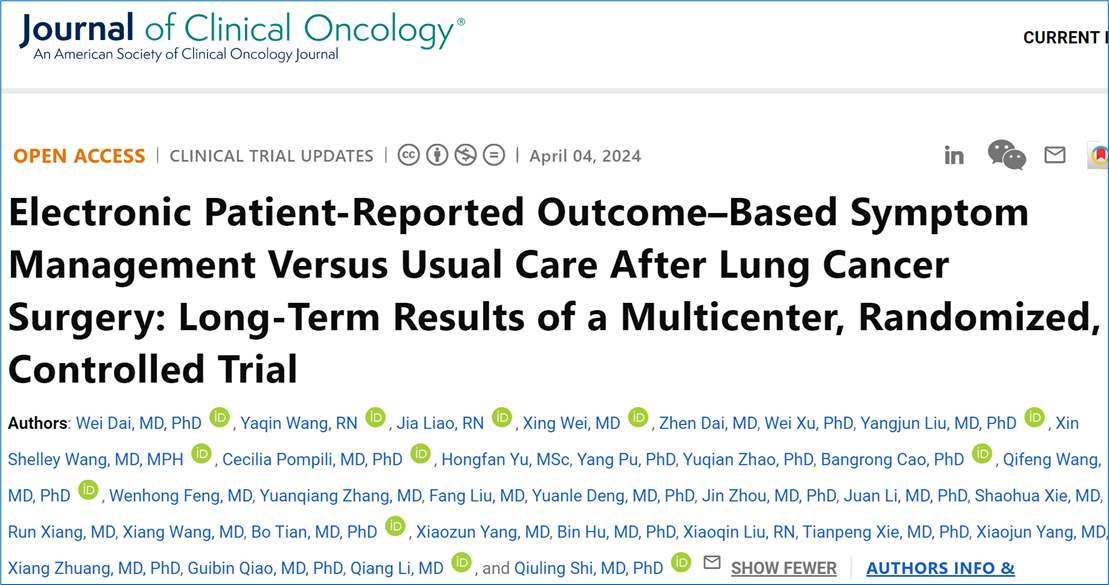Collapse author list with Show Fewer
This screenshot has height=585, width=1109.
783,568
